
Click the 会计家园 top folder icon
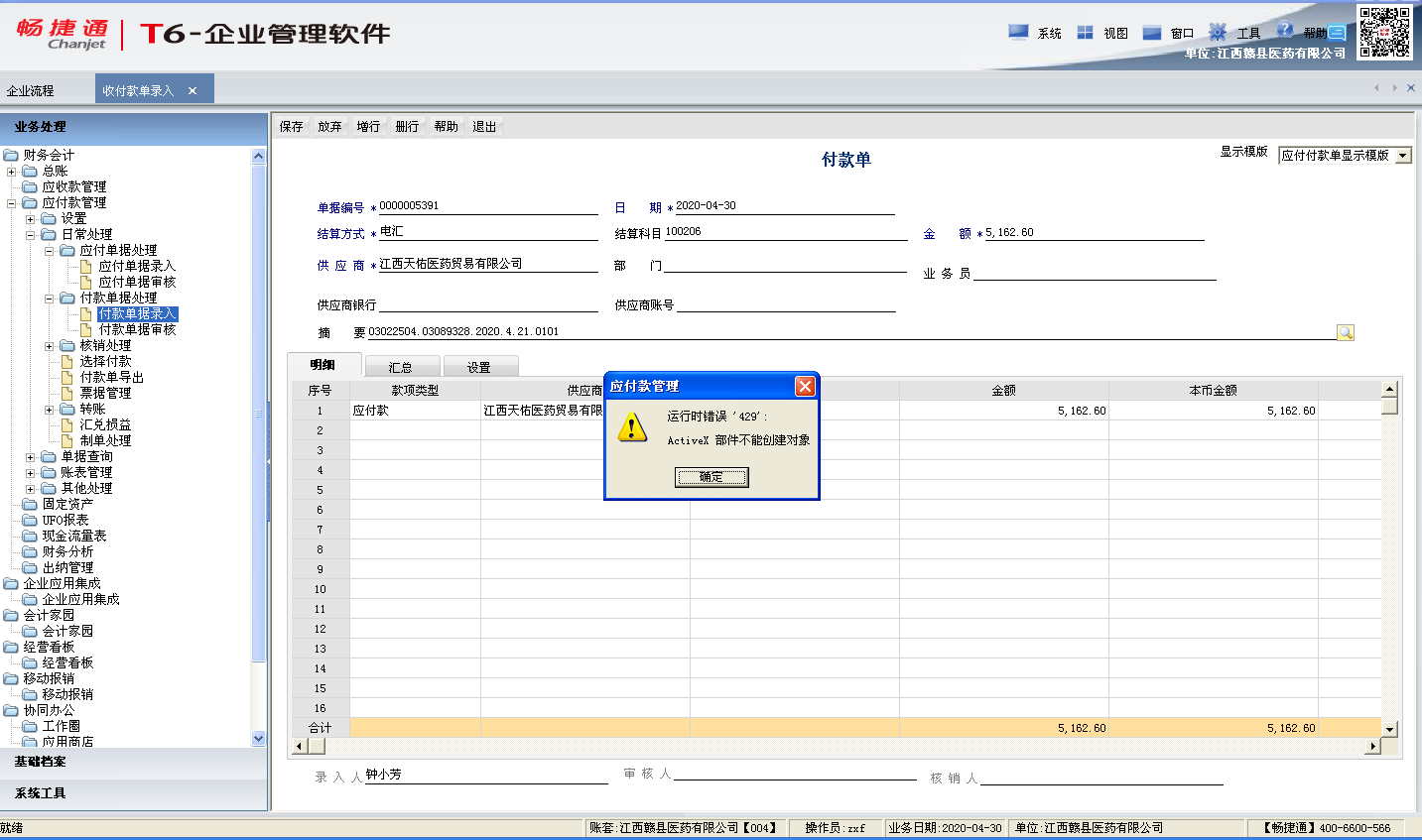(x=11, y=615)
